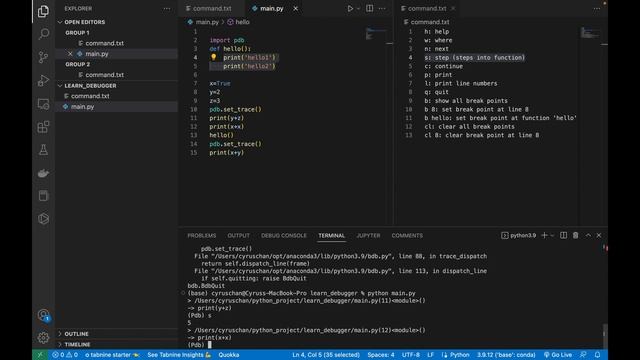This screenshot has height=360, width=640.
Task: Switch to the Jupyter panel tab
Action: [368, 236]
